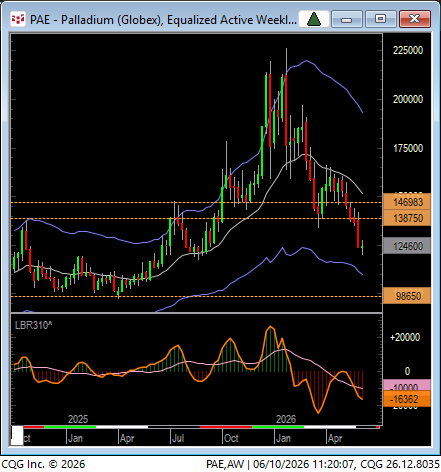441x472 pixels.
Task: Click the white scroll box at time axis start
Action: pyautogui.click(x=17, y=435)
